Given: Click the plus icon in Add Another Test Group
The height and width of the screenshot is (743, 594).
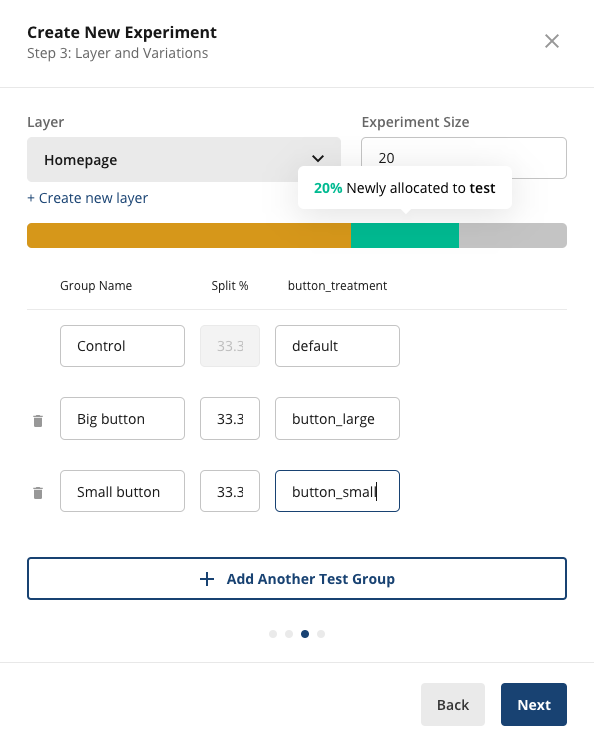Looking at the screenshot, I should pos(207,579).
